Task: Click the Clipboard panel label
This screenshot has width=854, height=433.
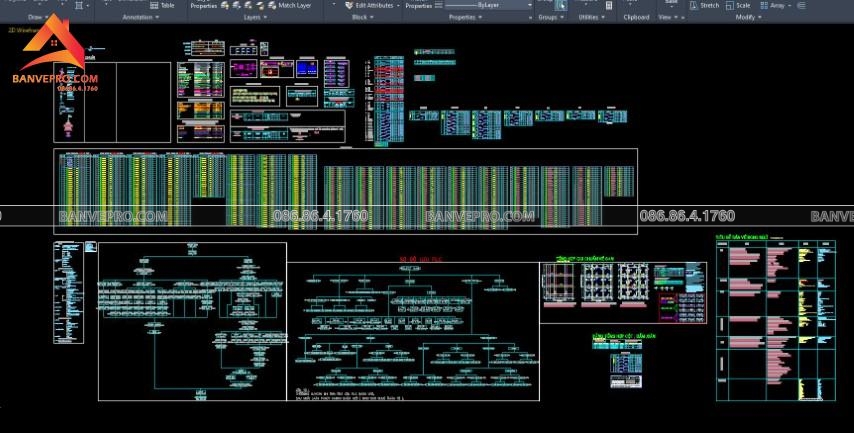Action: click(636, 17)
